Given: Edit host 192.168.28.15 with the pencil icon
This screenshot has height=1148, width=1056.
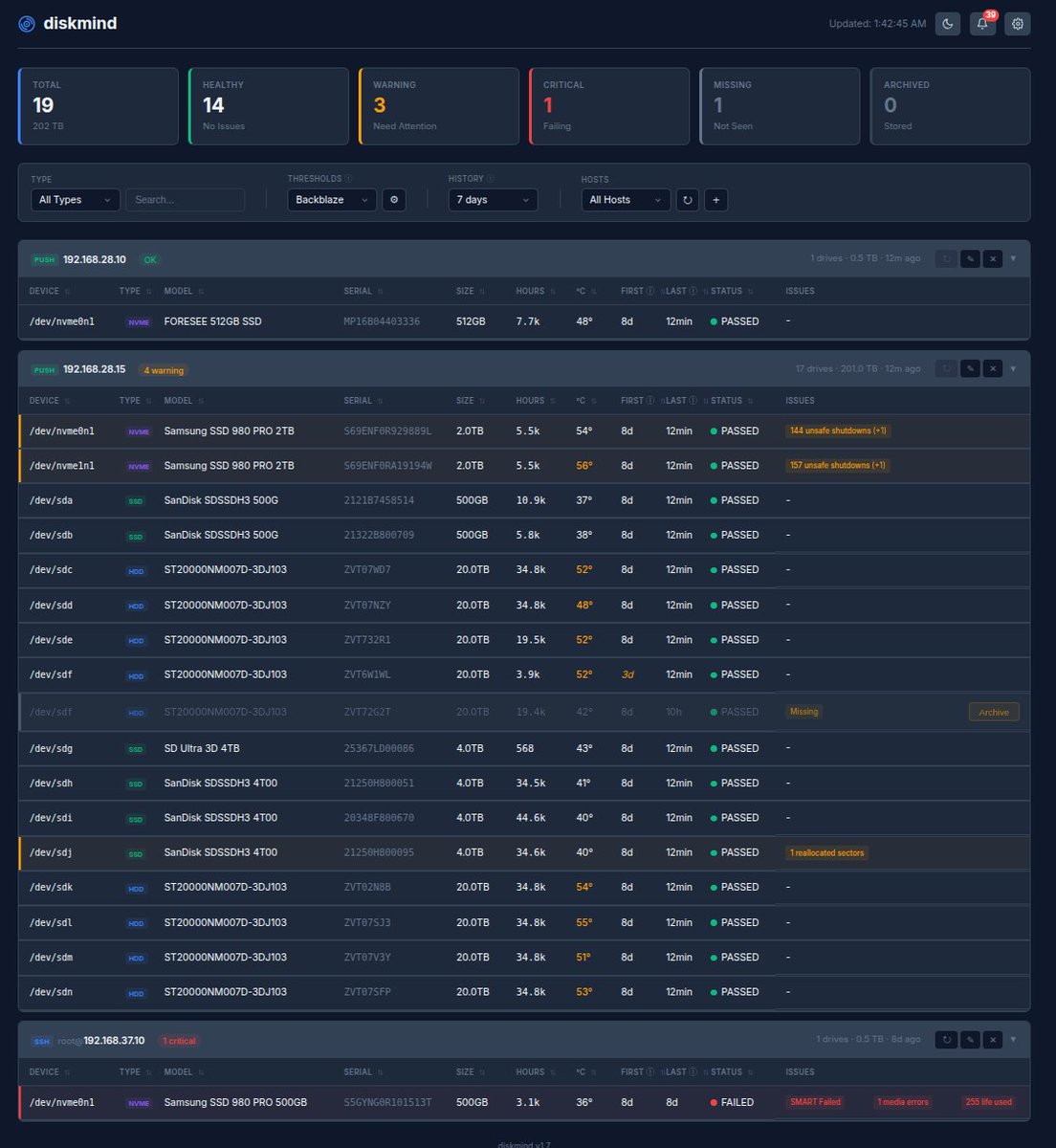Looking at the screenshot, I should (970, 368).
